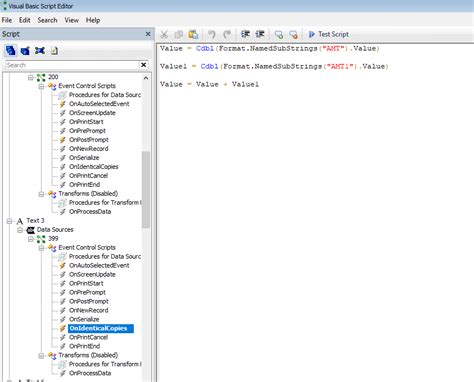
Task: Select the stacked blue pages icon in Script pane
Action: point(11,51)
